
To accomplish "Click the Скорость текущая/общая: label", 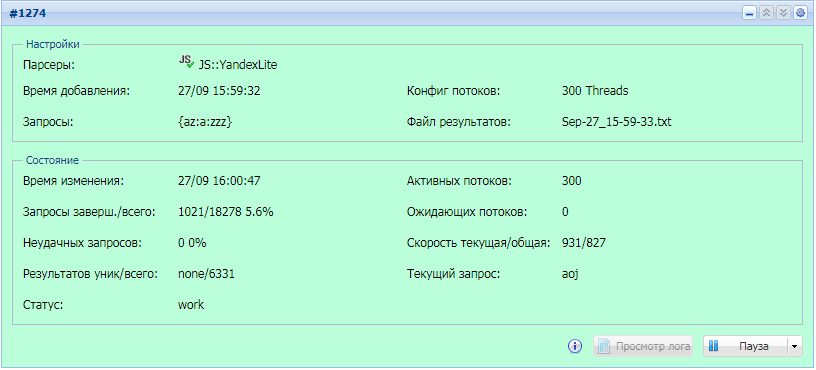I will click(478, 243).
